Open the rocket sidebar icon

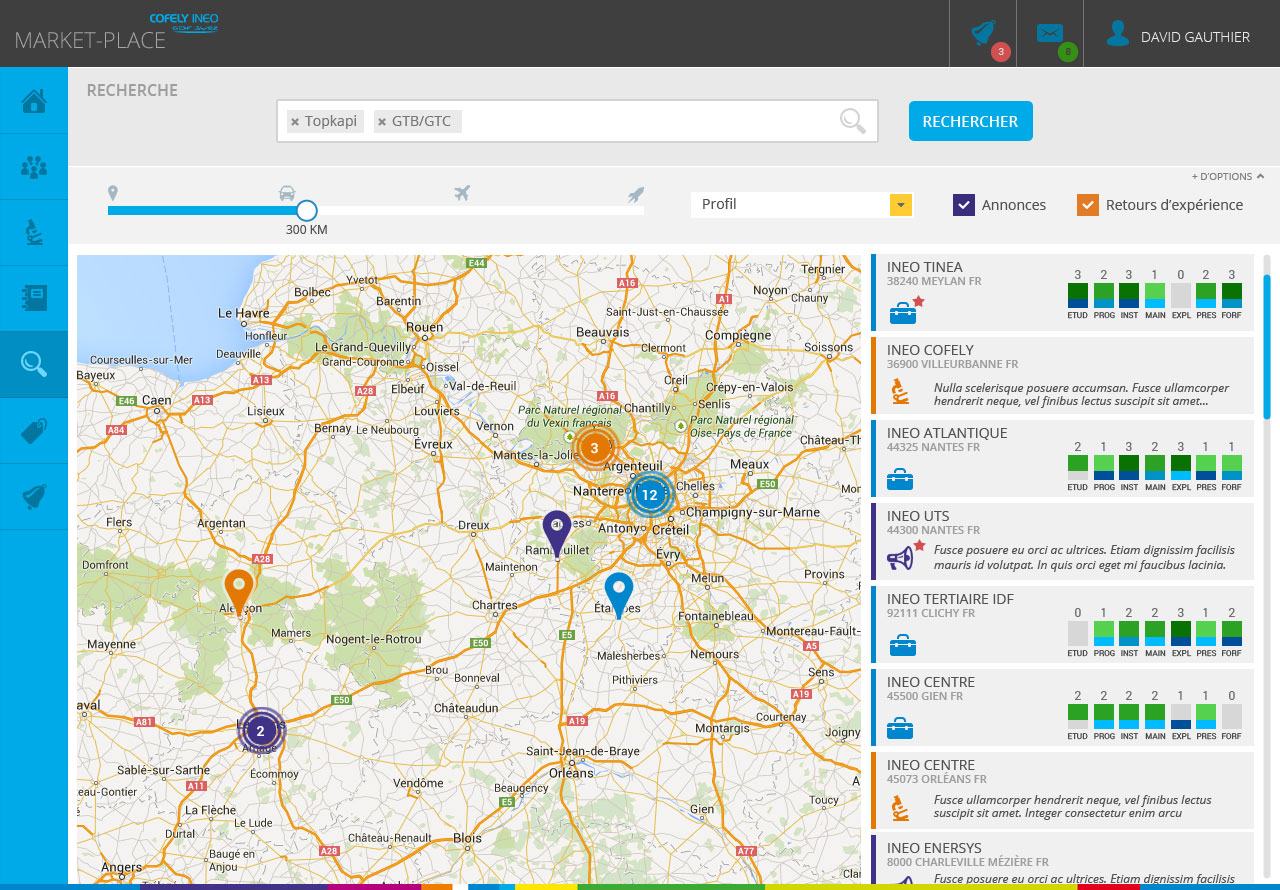click(34, 496)
